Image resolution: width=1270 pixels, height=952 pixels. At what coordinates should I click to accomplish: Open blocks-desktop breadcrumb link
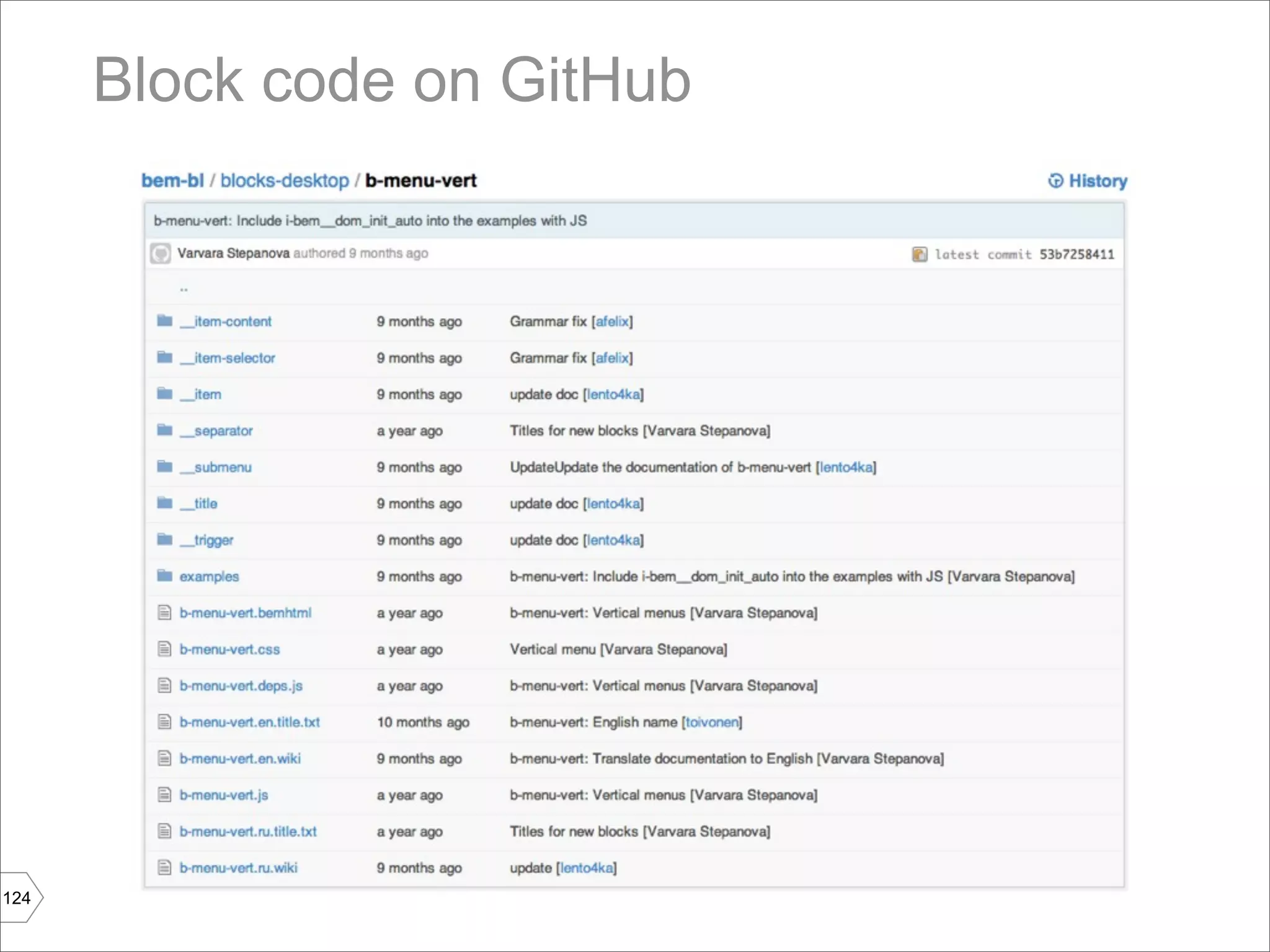(x=285, y=180)
